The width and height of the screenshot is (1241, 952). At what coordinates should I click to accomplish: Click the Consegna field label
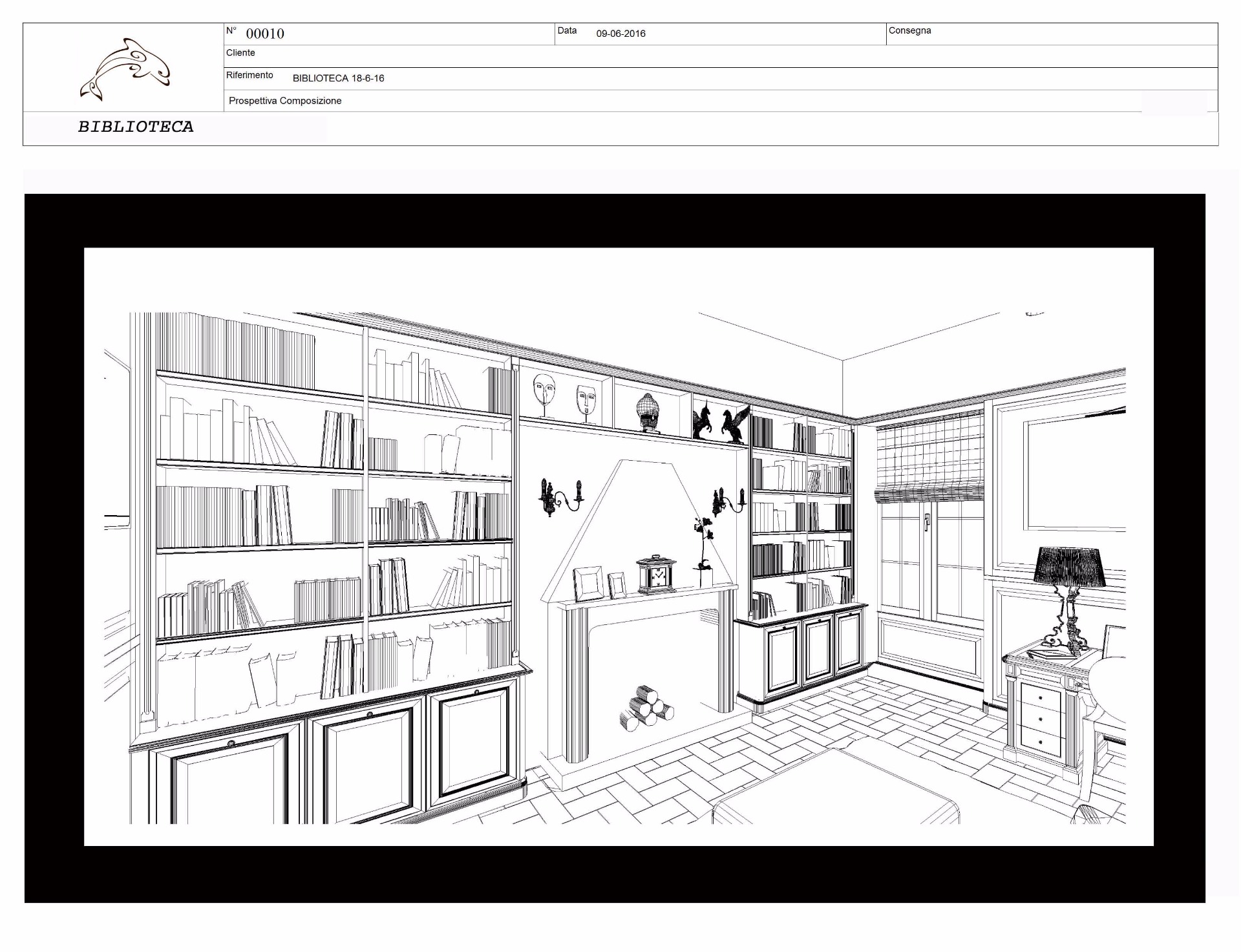click(x=909, y=30)
